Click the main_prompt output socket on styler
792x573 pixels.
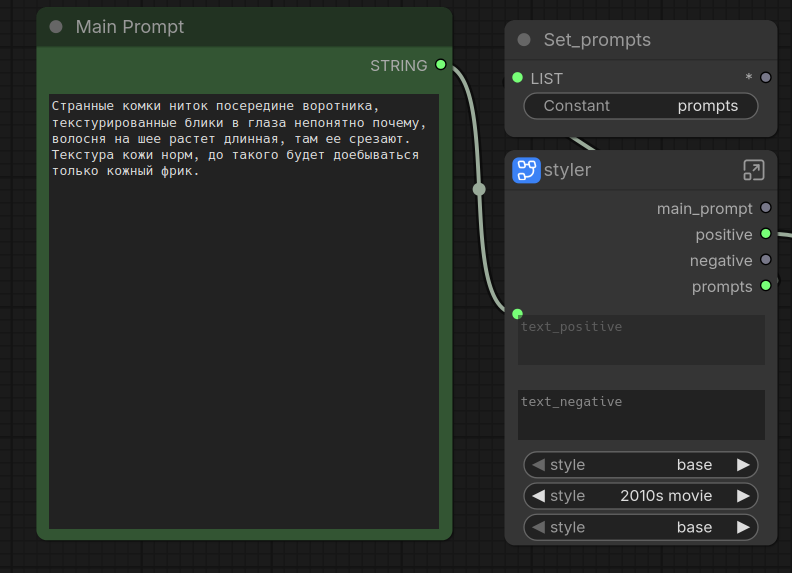pyautogui.click(x=766, y=208)
